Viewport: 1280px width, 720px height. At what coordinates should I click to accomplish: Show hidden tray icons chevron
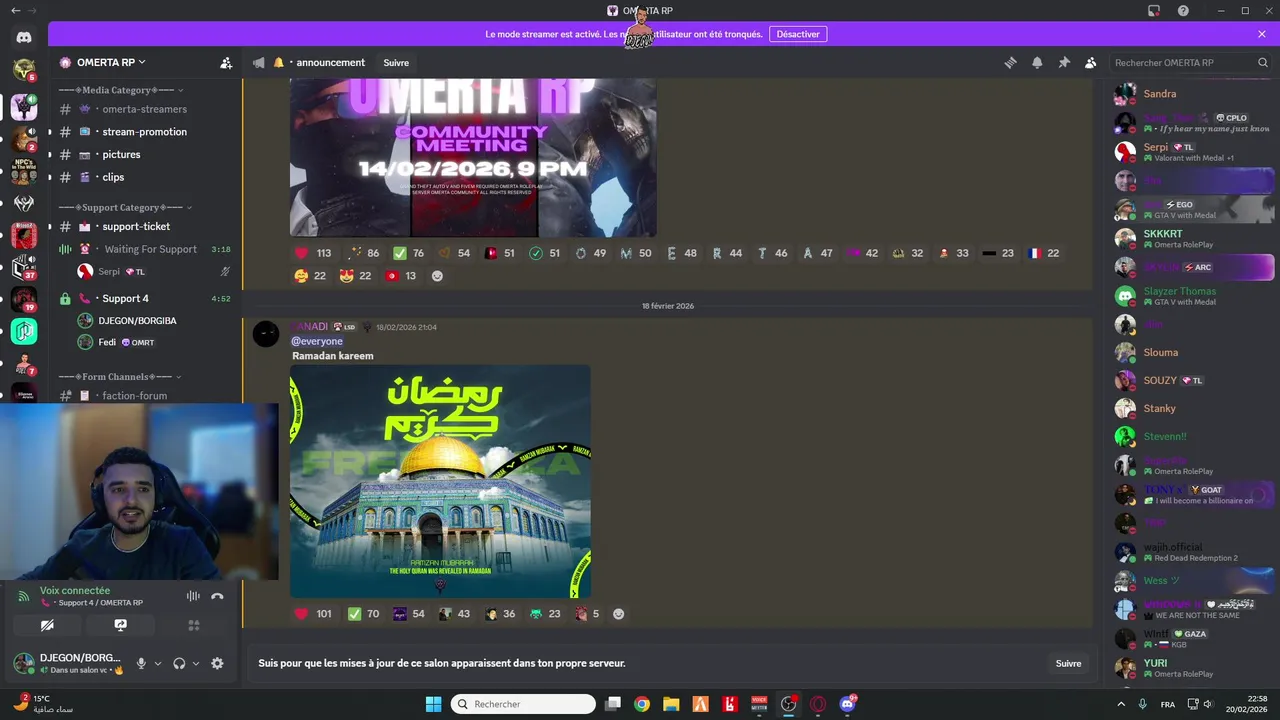(1121, 704)
